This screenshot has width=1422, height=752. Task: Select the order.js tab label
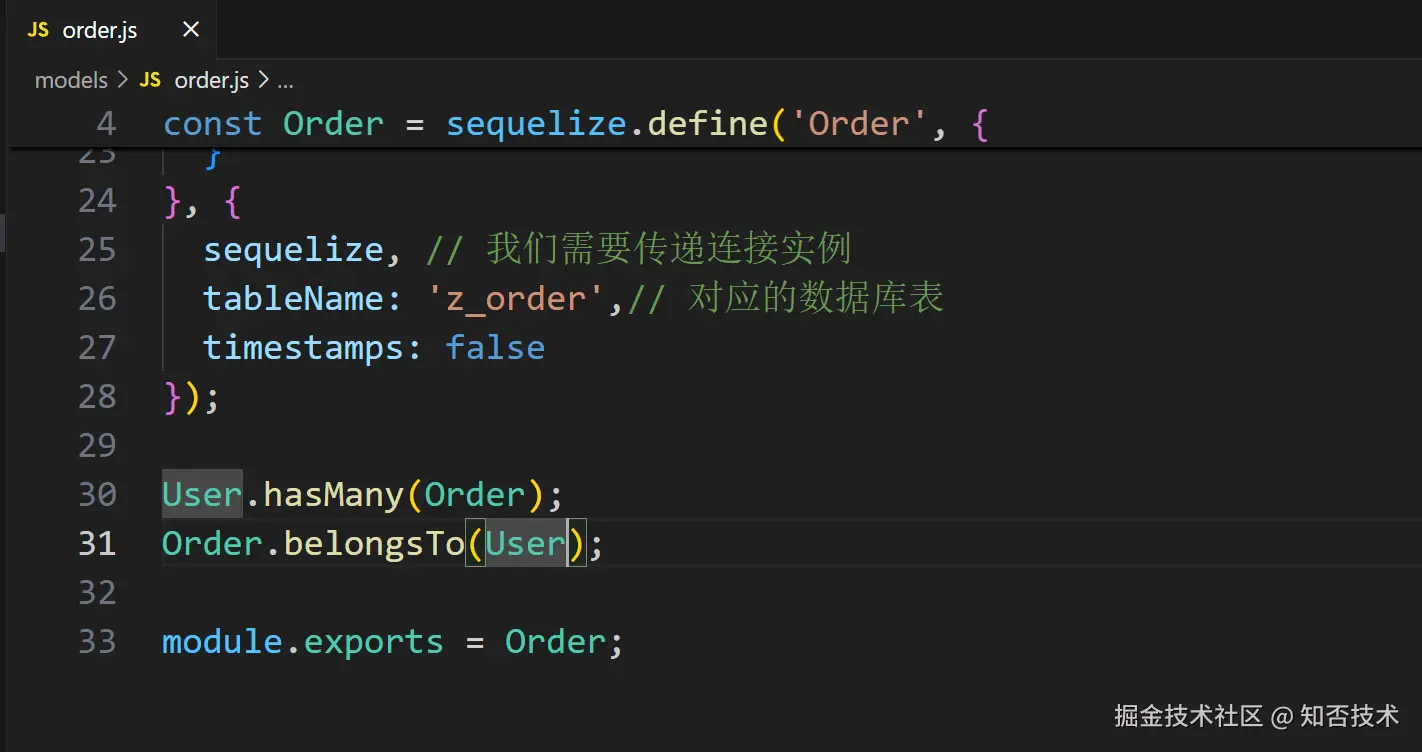[x=100, y=30]
